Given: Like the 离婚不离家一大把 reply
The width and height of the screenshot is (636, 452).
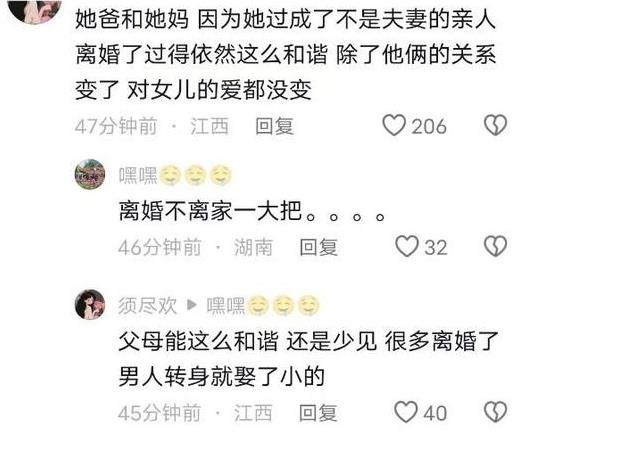Looking at the screenshot, I should tap(406, 246).
